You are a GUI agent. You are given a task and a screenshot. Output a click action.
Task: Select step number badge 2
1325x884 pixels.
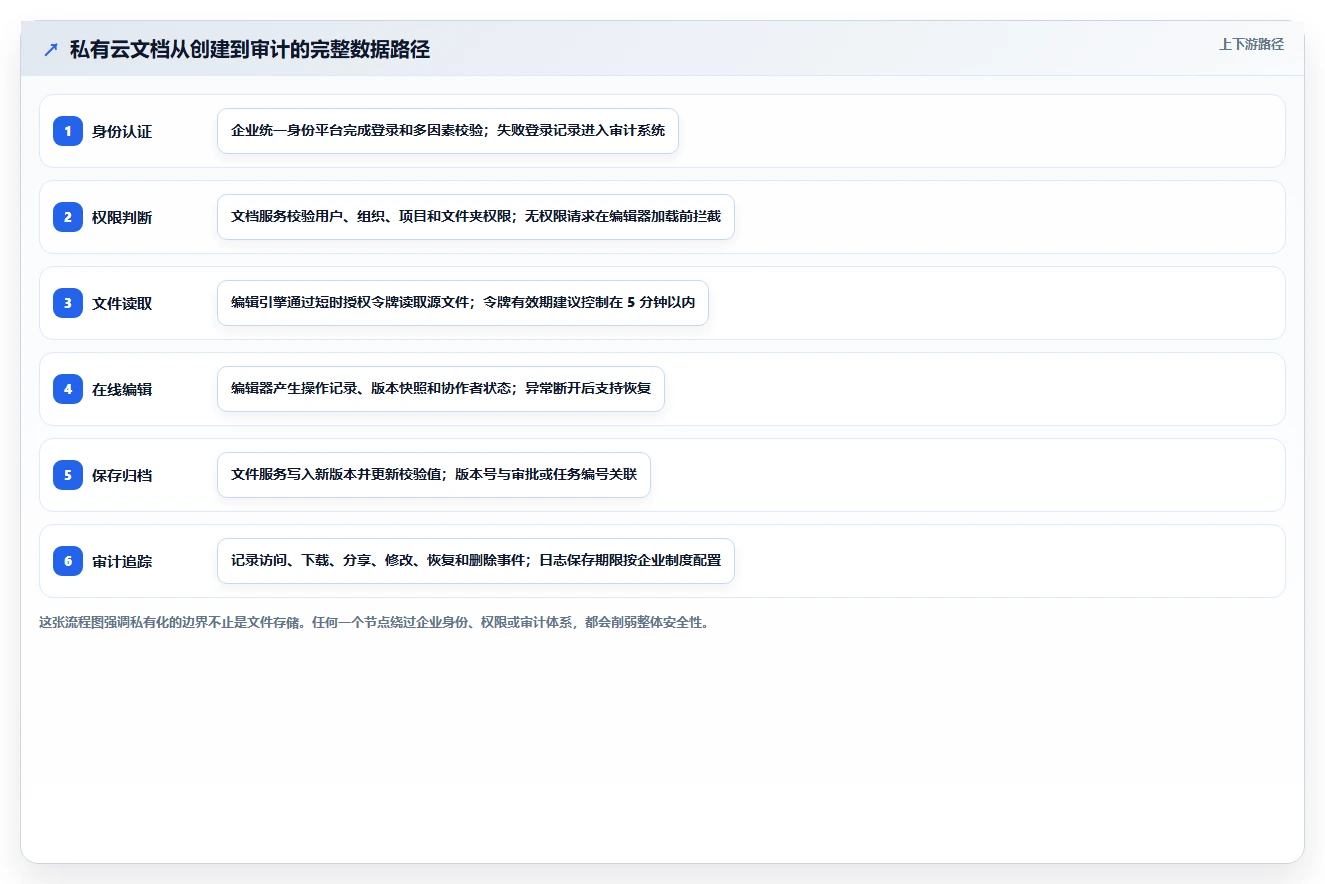tap(68, 217)
